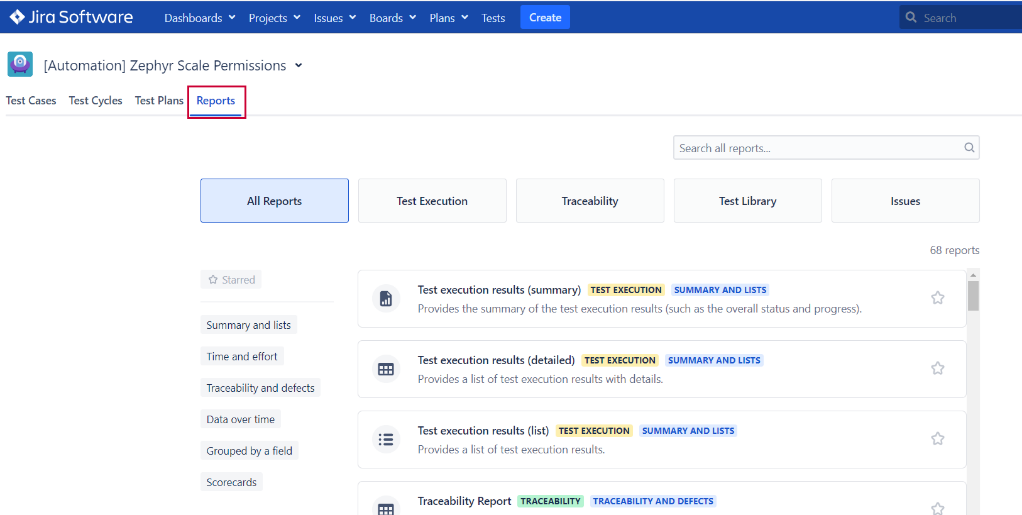Star the Test execution results (list) report
Image resolution: width=1022 pixels, height=515 pixels.
click(x=937, y=438)
